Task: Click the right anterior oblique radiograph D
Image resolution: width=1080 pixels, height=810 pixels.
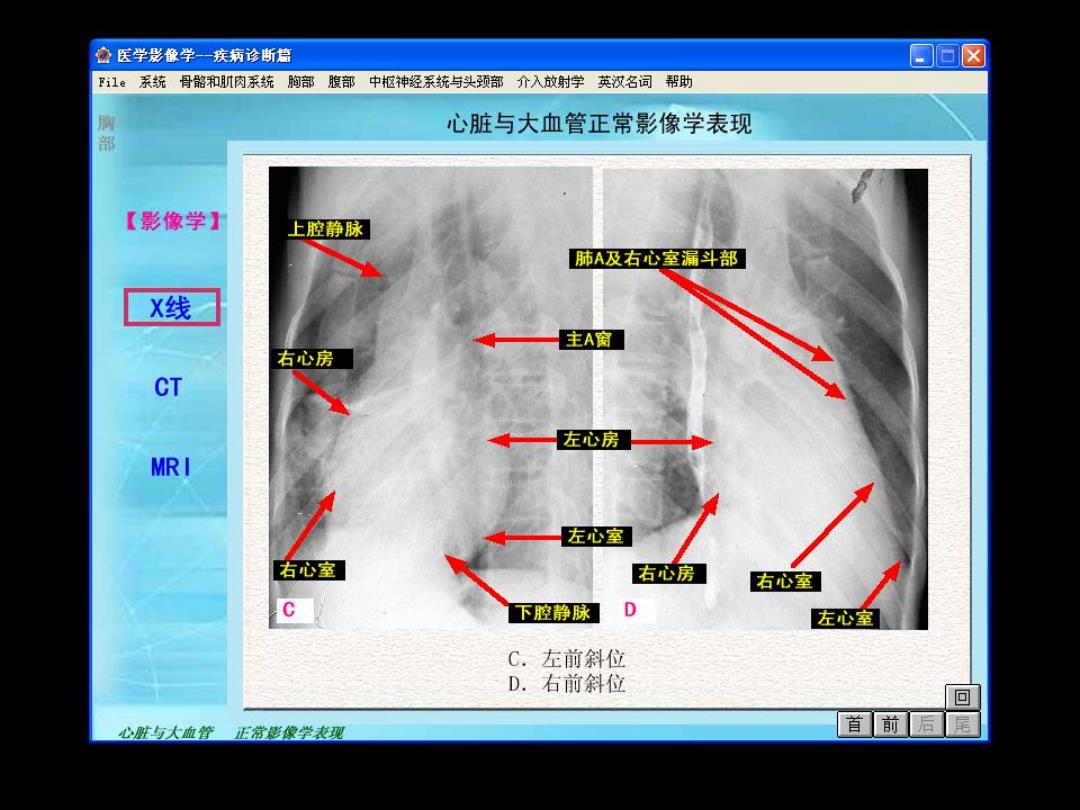Action: [x=765, y=399]
